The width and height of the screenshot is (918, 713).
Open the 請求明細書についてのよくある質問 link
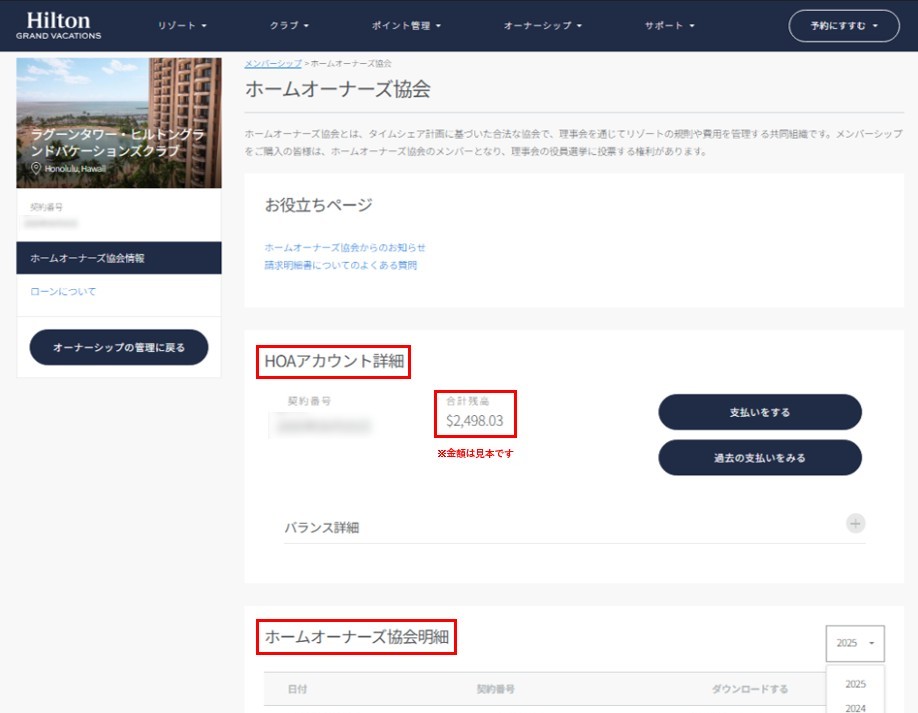point(342,264)
